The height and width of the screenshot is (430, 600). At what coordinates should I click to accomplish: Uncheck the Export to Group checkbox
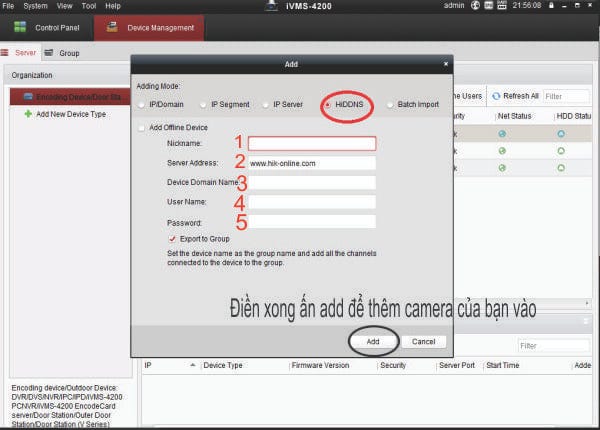coord(172,239)
